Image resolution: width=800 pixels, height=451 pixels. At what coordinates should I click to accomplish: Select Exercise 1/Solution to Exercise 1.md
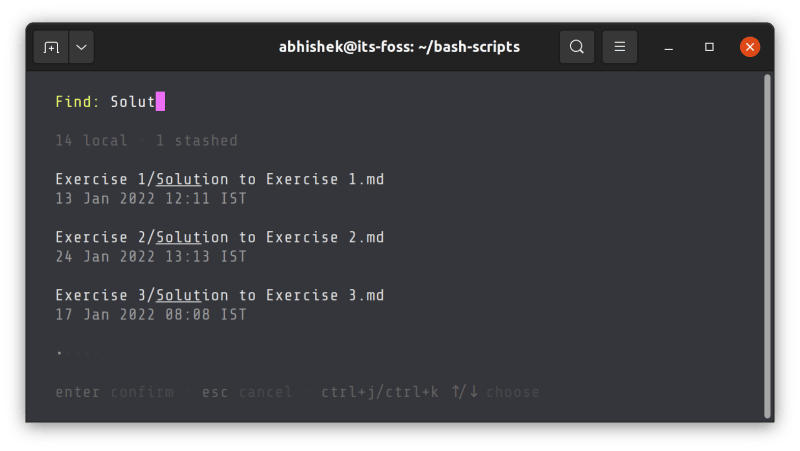[x=219, y=180]
